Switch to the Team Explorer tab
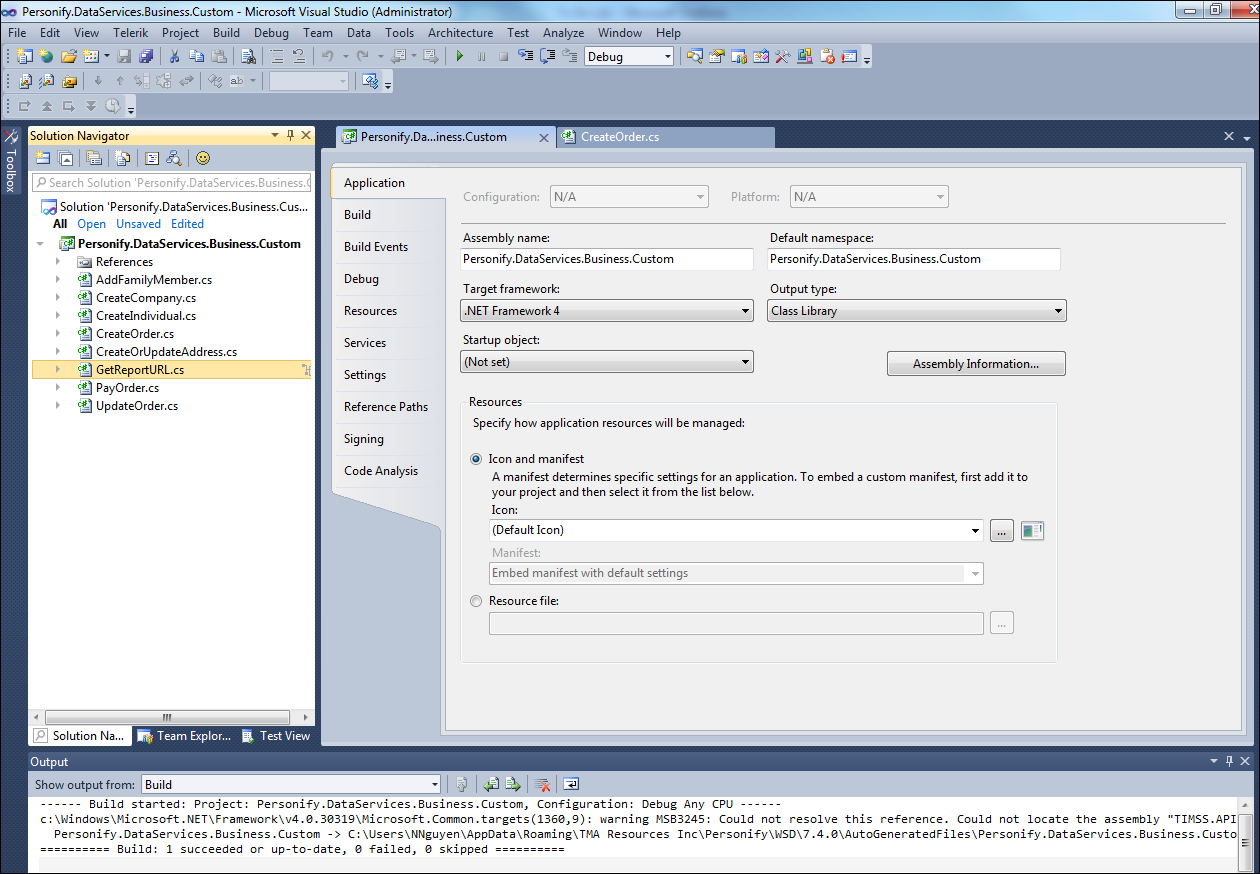Screen dimensions: 1260x874 [x=184, y=736]
